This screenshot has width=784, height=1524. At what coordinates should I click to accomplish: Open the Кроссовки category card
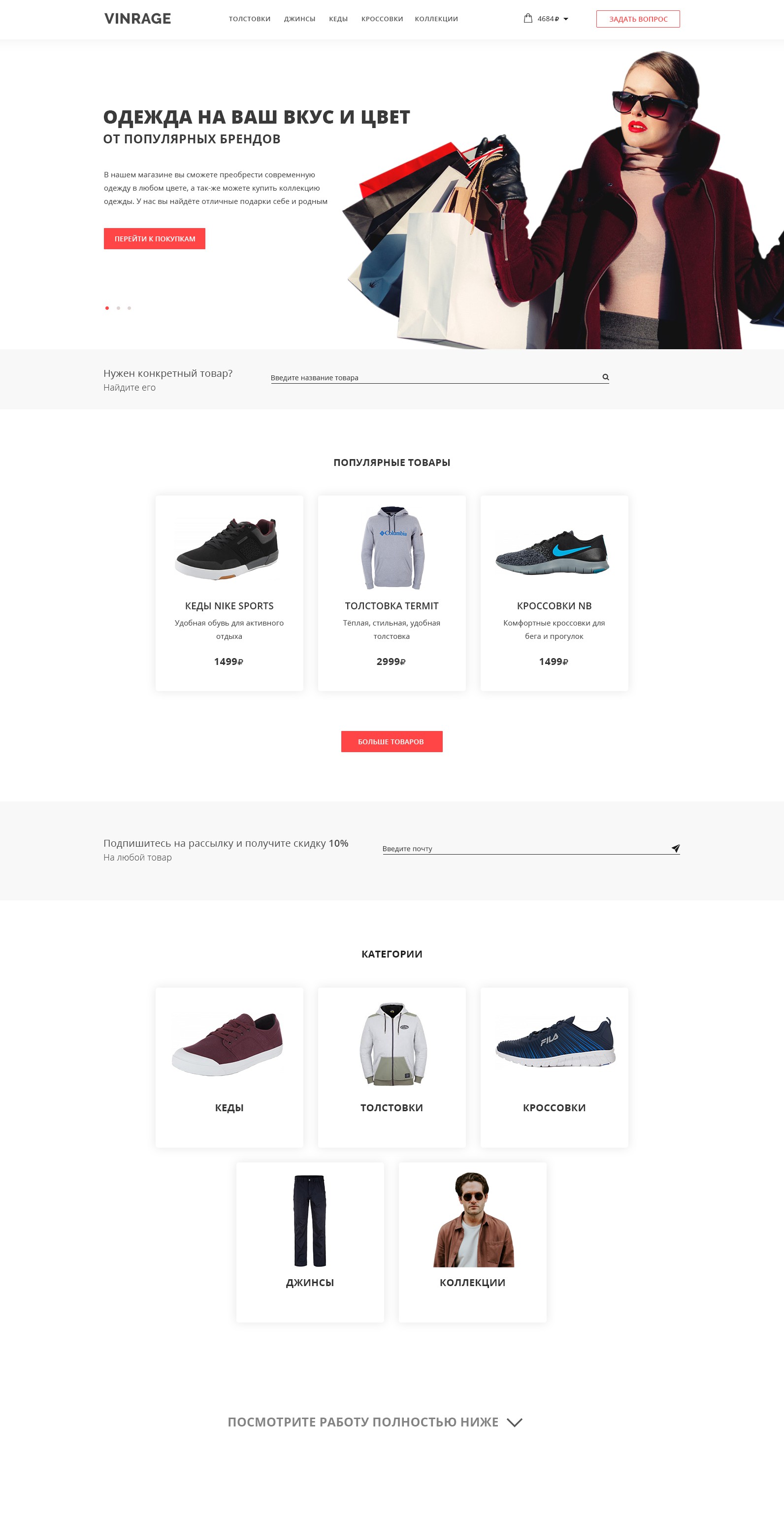pyautogui.click(x=555, y=1067)
